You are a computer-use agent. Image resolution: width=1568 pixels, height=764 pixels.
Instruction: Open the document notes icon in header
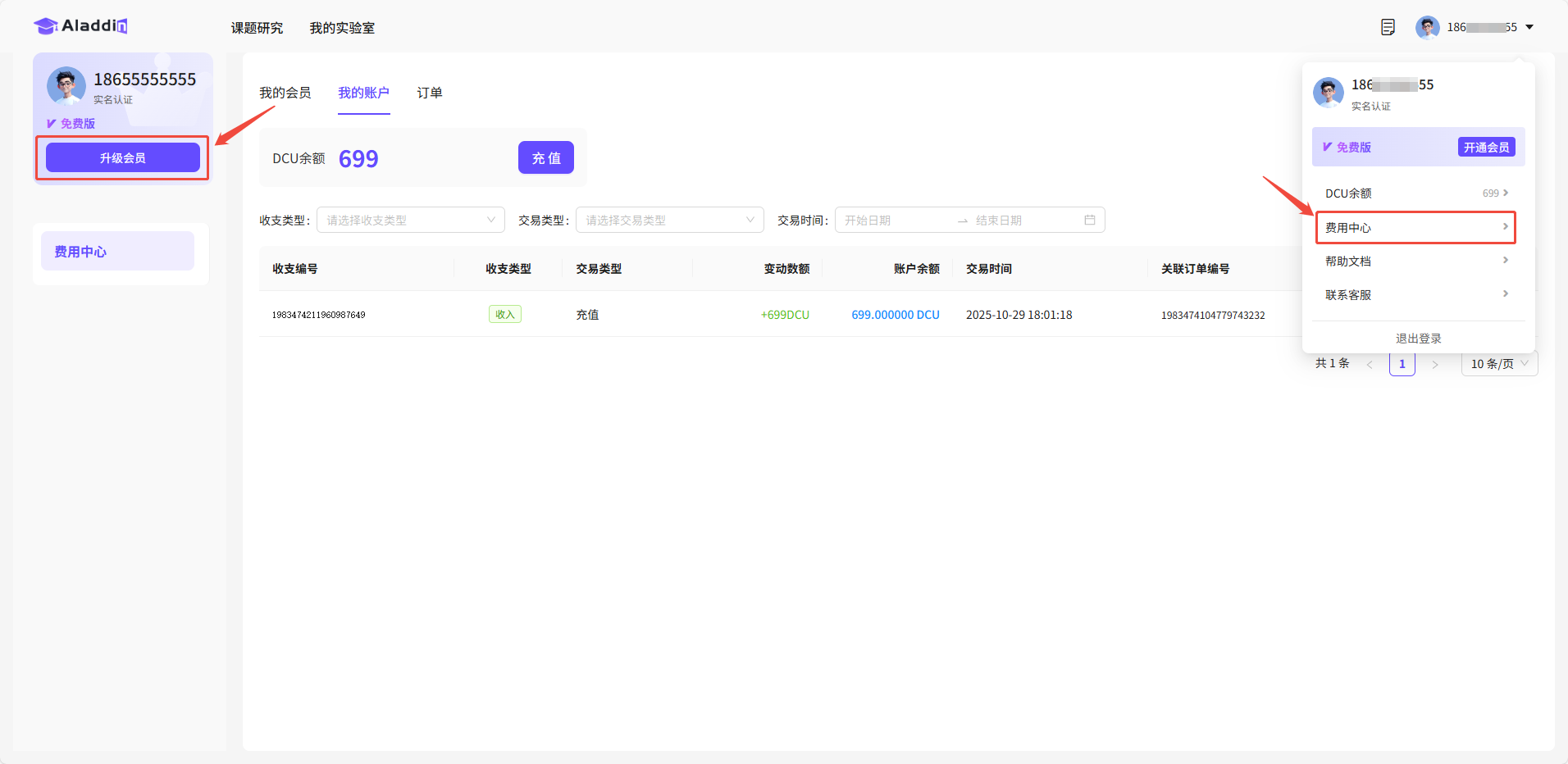coord(1388,27)
